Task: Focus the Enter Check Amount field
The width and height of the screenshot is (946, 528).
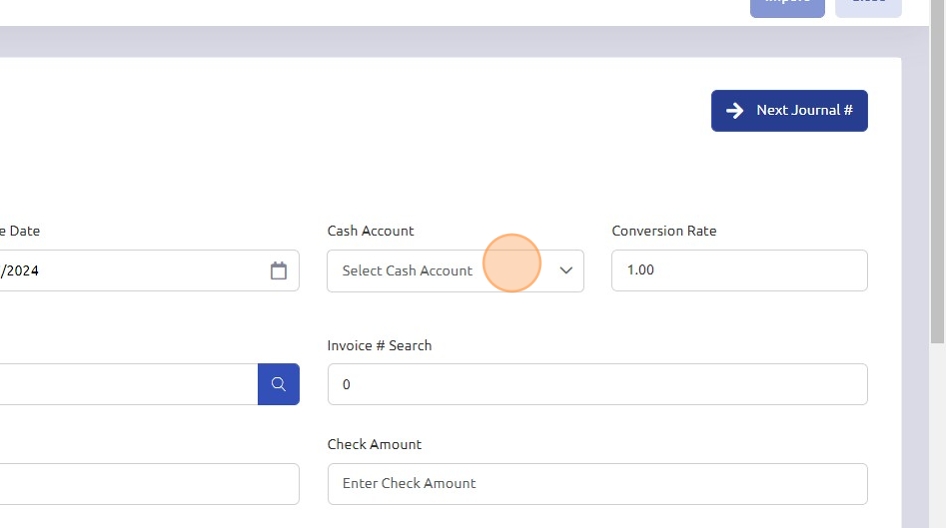Action: click(597, 484)
